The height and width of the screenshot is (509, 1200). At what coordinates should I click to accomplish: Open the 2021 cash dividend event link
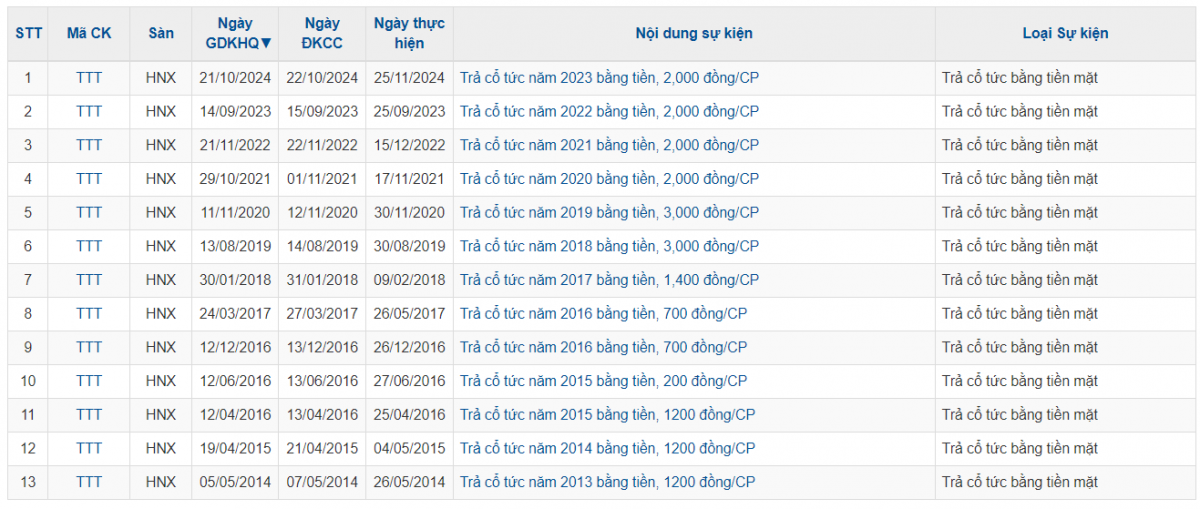pyautogui.click(x=609, y=145)
